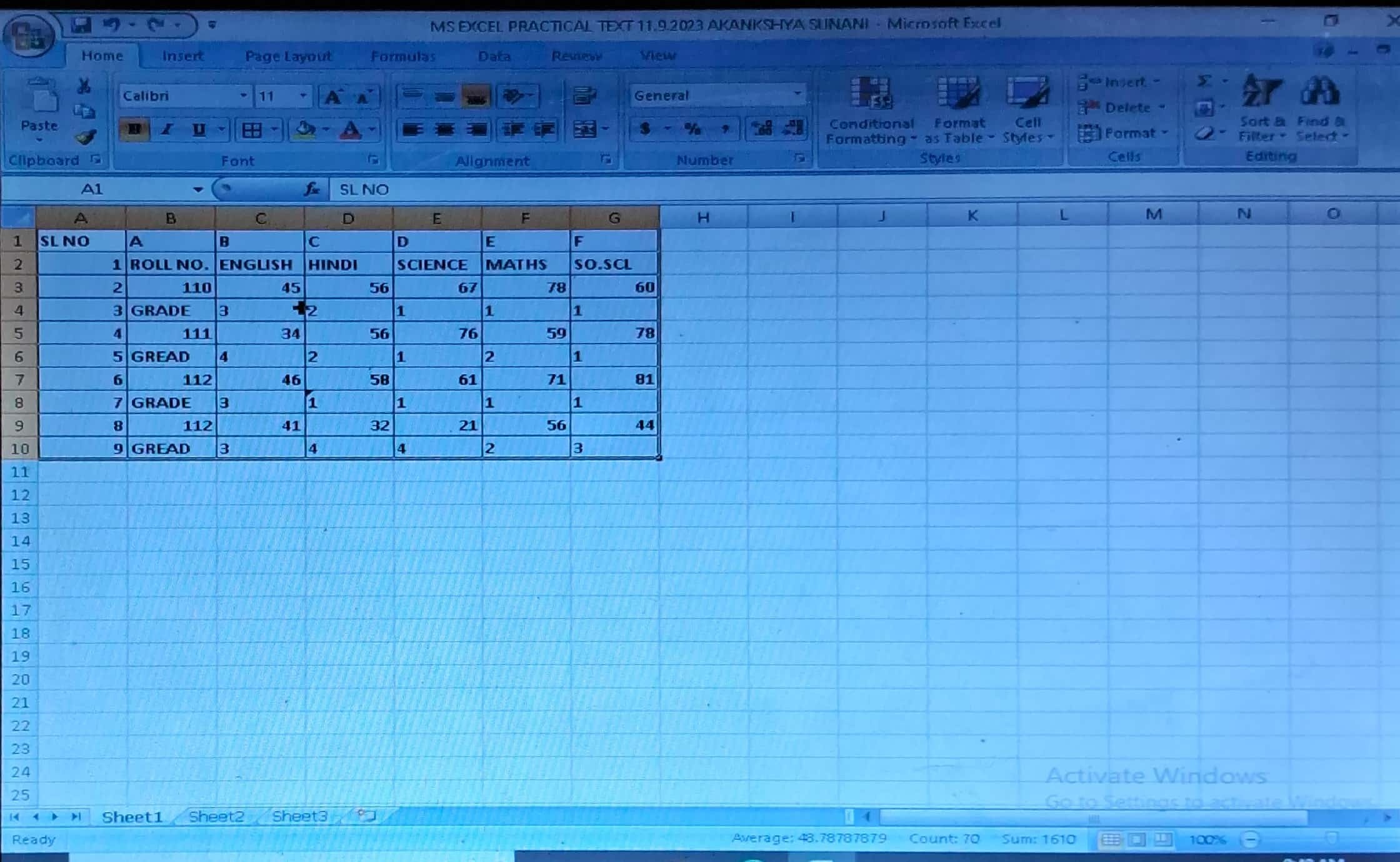
Task: Switch to Page Layout view in status bar
Action: 1137,840
